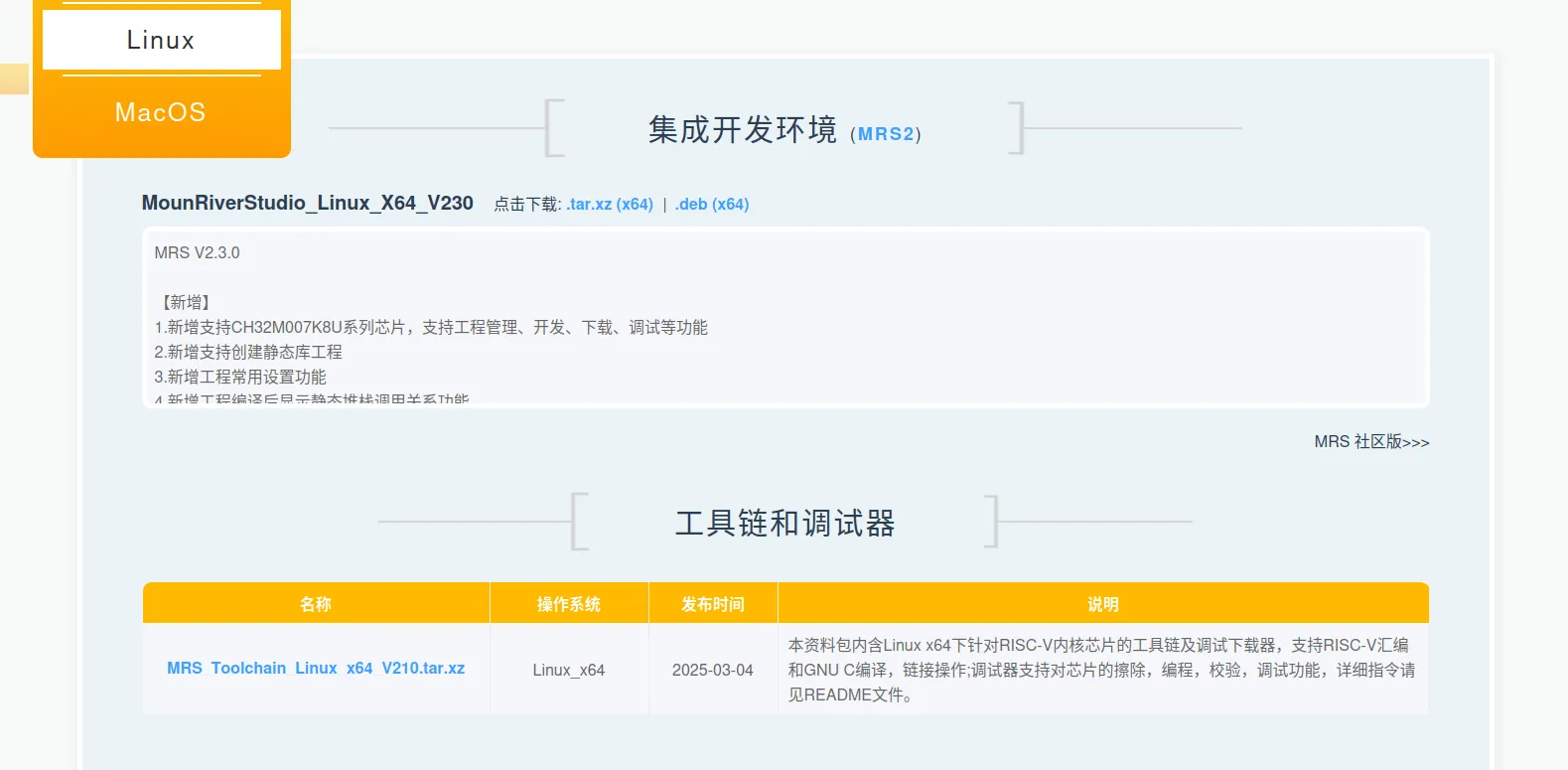Select the Linux tab in orange menu
Screen dimensions: 1568x770
point(161,40)
